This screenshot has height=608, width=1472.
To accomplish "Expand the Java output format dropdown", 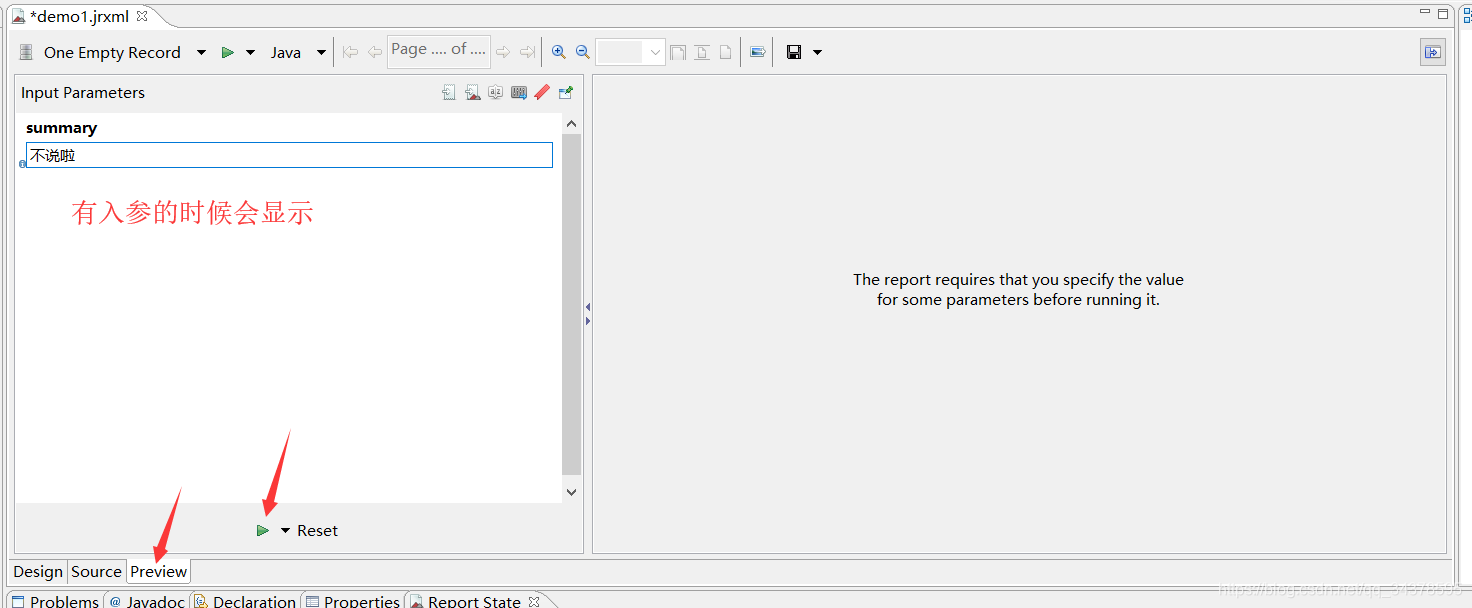I will click(x=321, y=53).
